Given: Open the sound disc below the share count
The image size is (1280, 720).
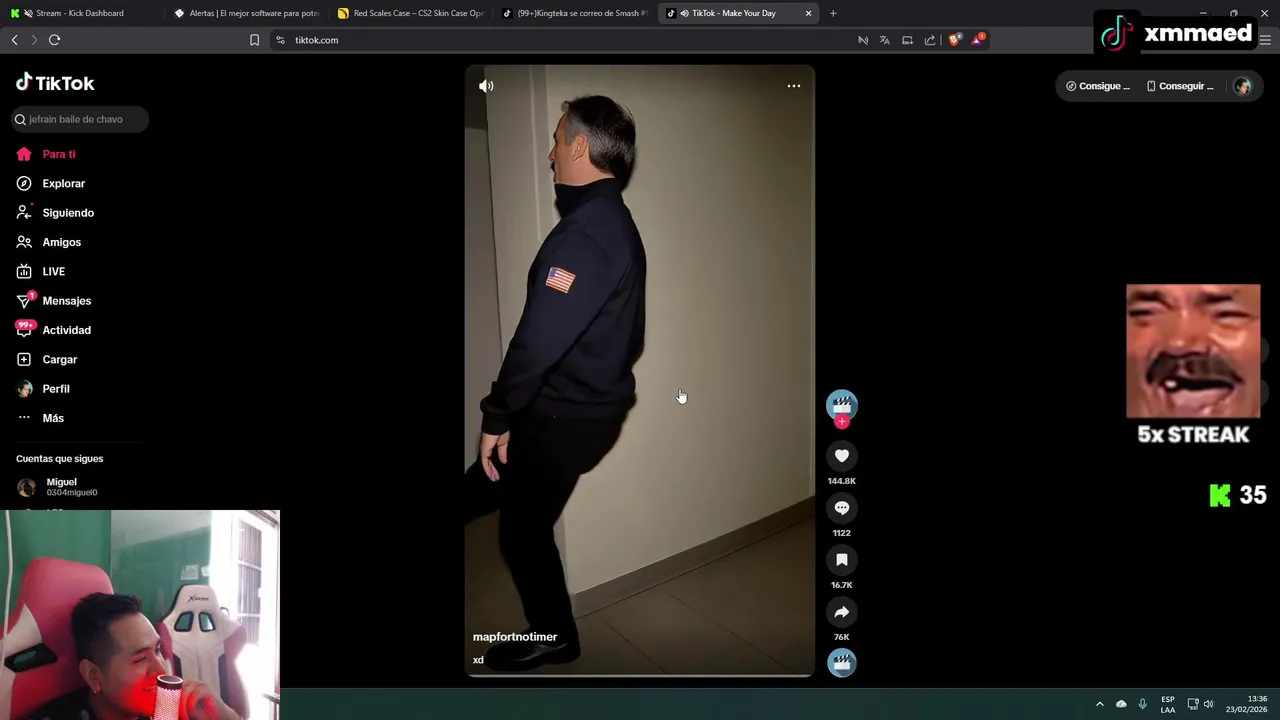Looking at the screenshot, I should coord(842,663).
